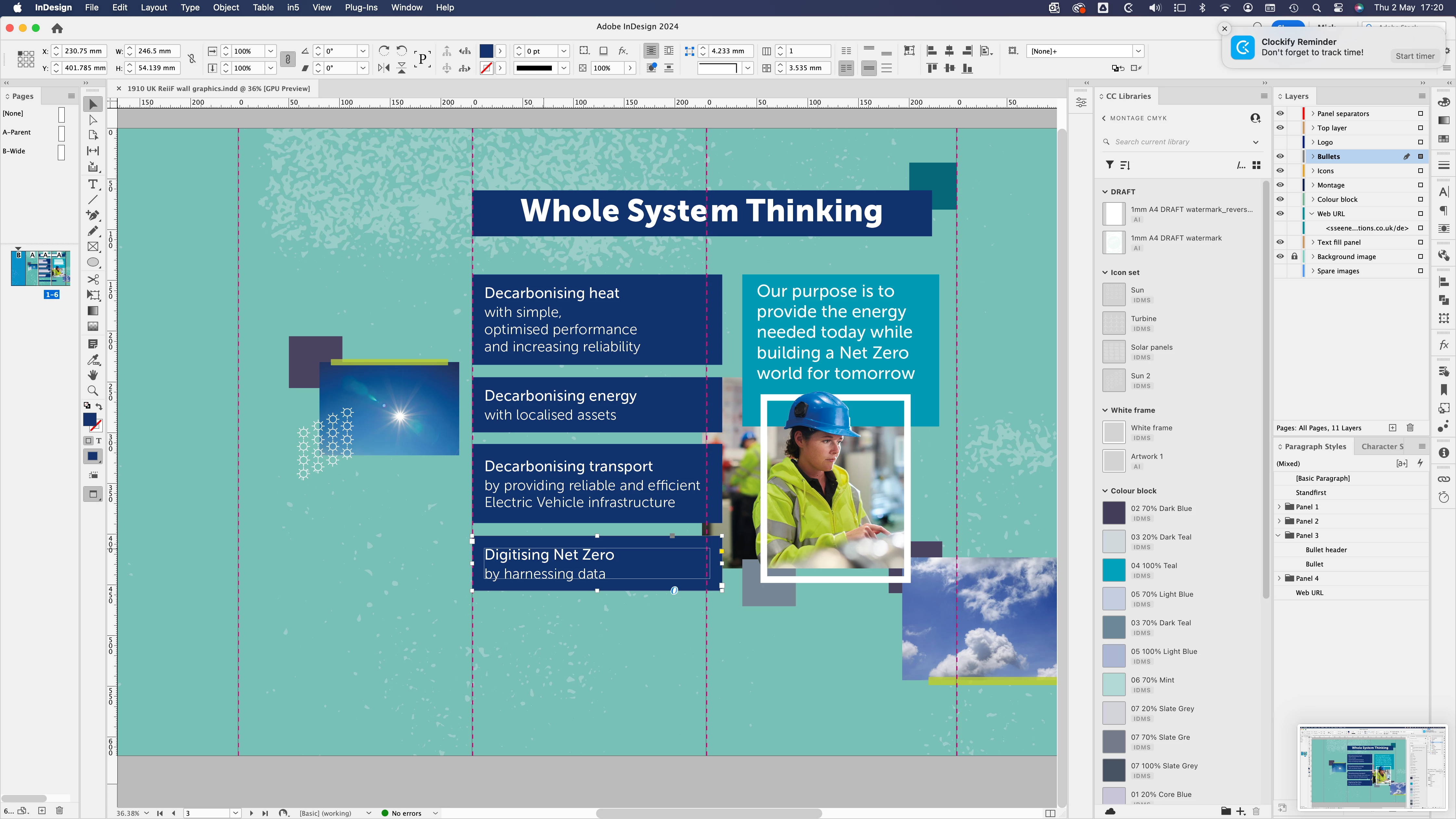Click the Rectangle Frame tool
This screenshot has width=1456, height=819.
click(93, 246)
